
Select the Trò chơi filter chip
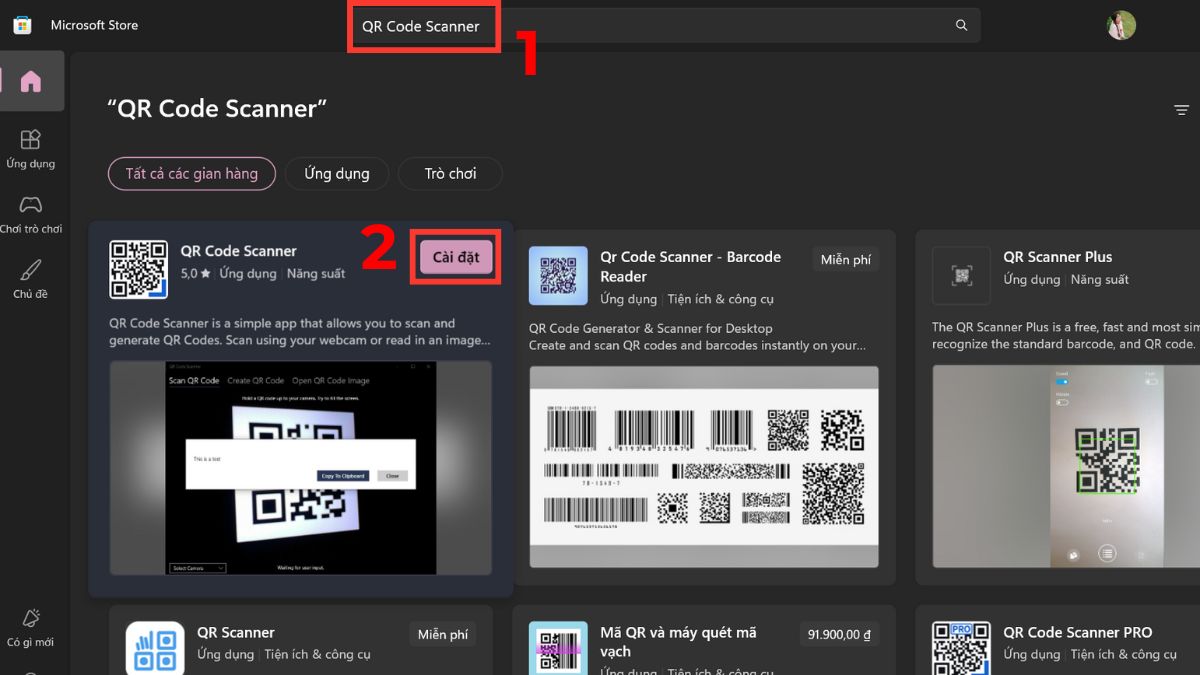coord(450,173)
